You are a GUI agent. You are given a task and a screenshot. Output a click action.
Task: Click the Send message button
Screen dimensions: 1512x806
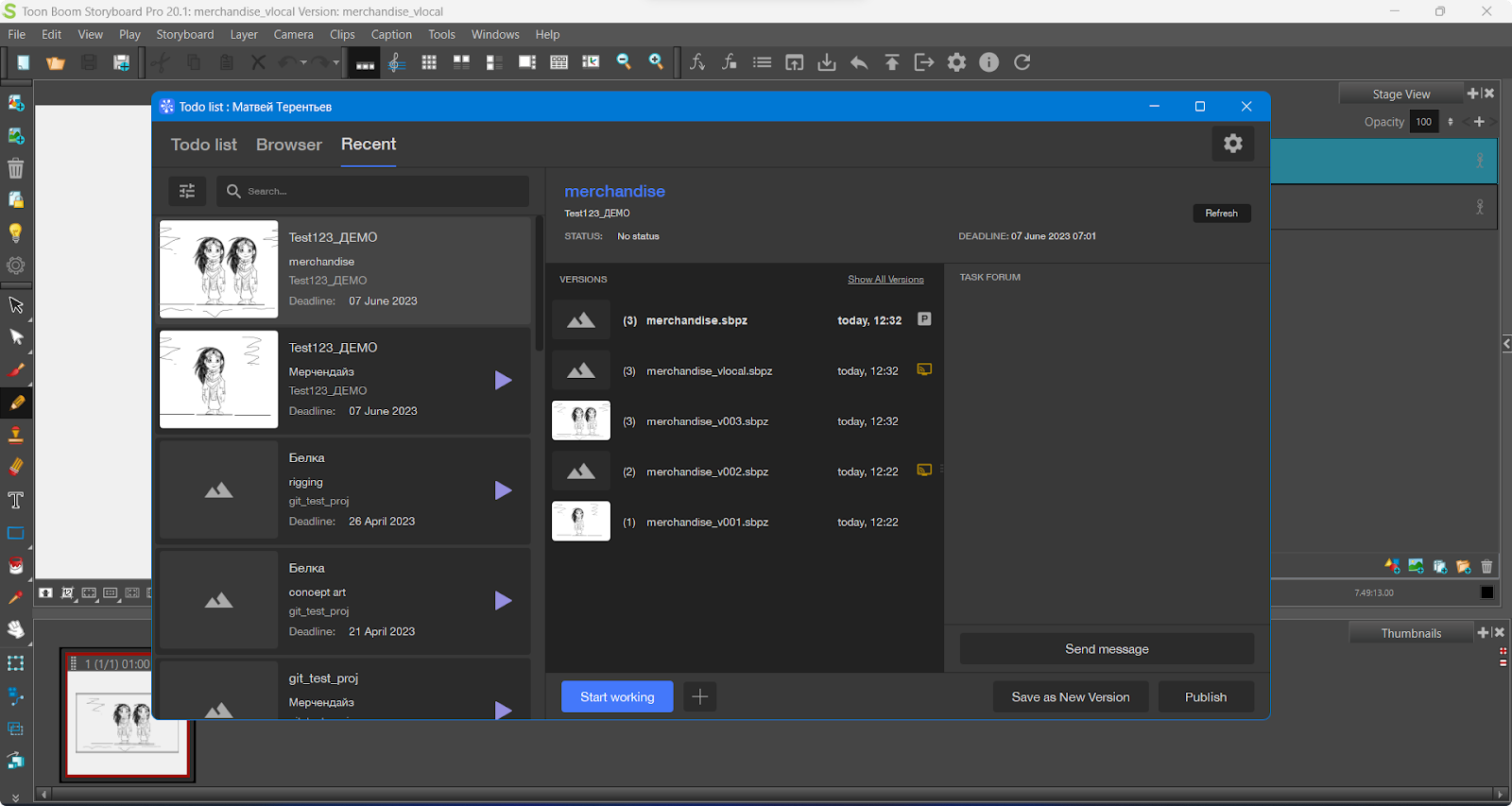(1107, 649)
